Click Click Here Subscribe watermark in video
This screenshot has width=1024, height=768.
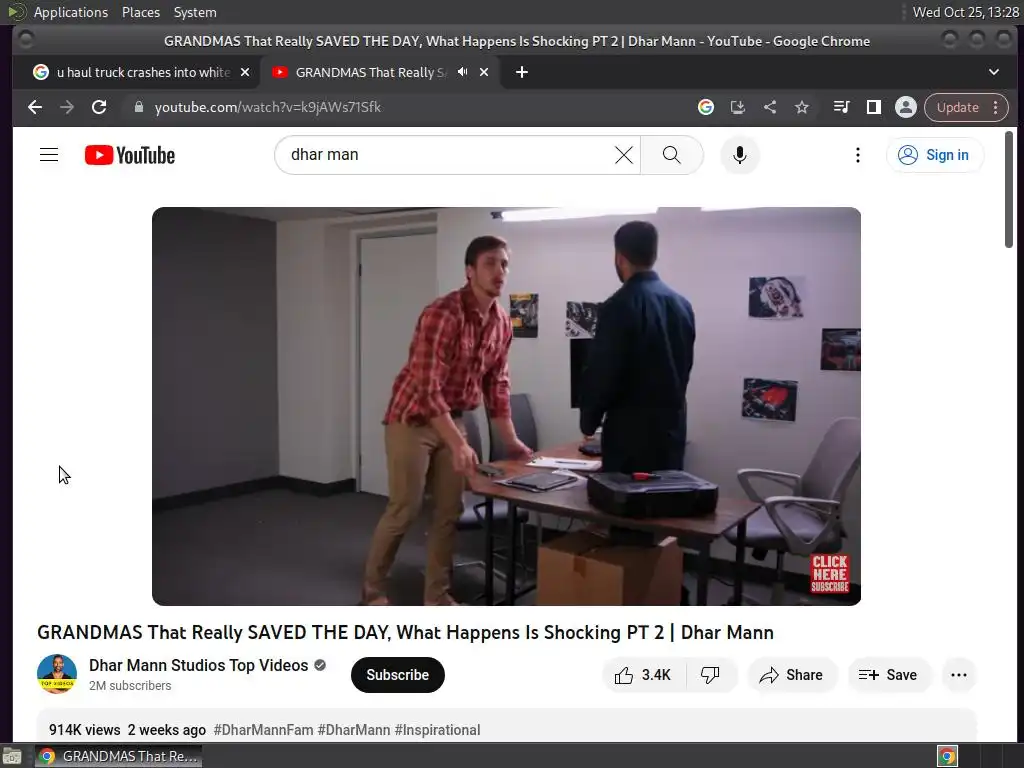(829, 573)
